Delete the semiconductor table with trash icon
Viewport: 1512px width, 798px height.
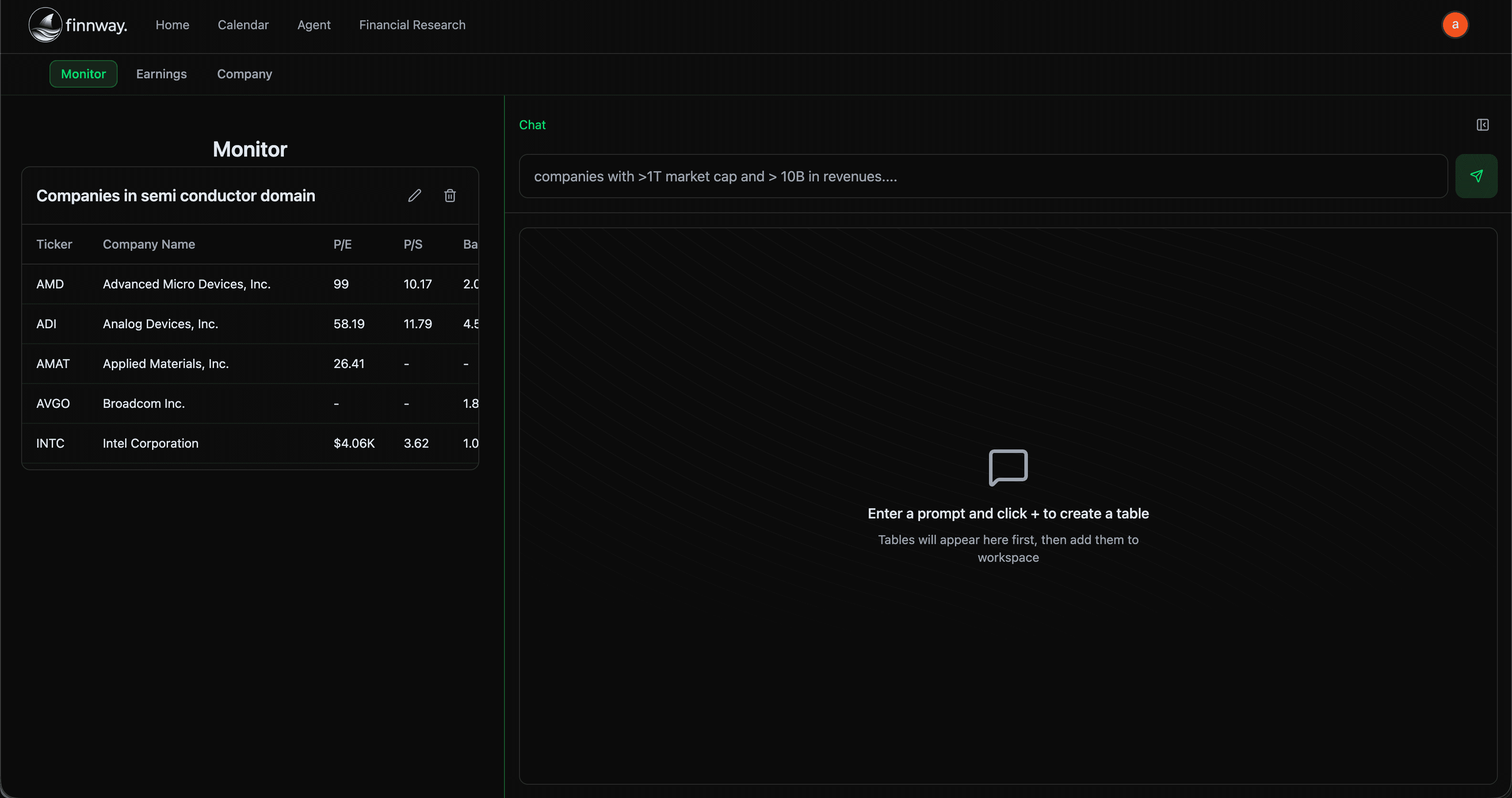[x=450, y=196]
